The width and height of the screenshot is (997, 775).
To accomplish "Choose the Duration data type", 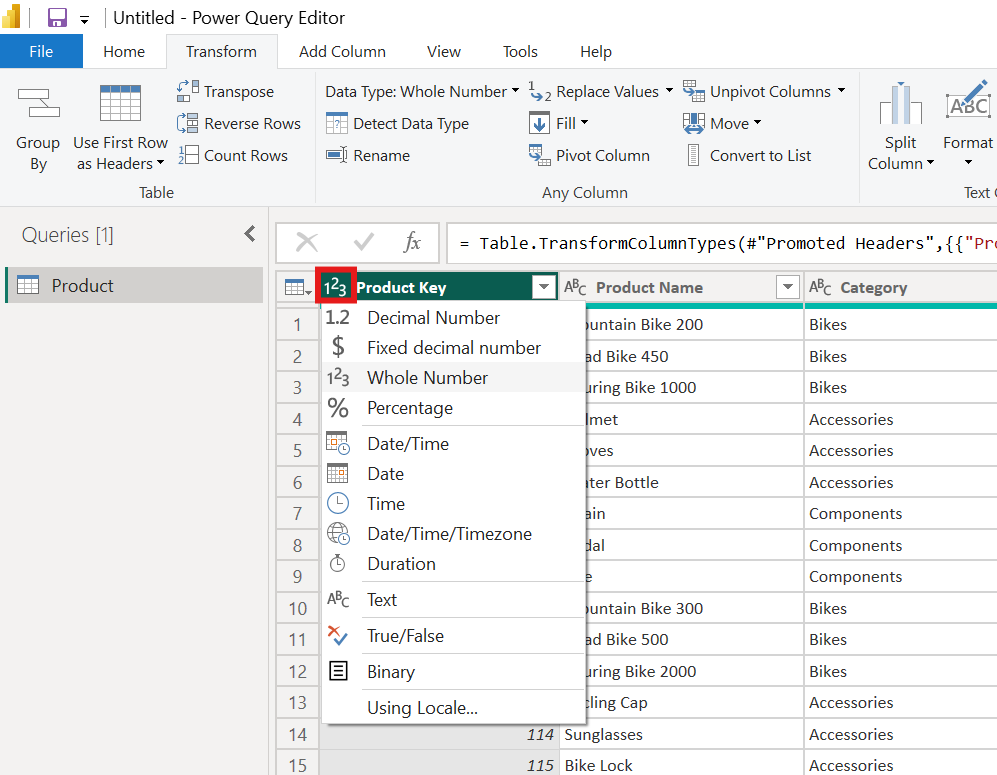I will [453, 564].
